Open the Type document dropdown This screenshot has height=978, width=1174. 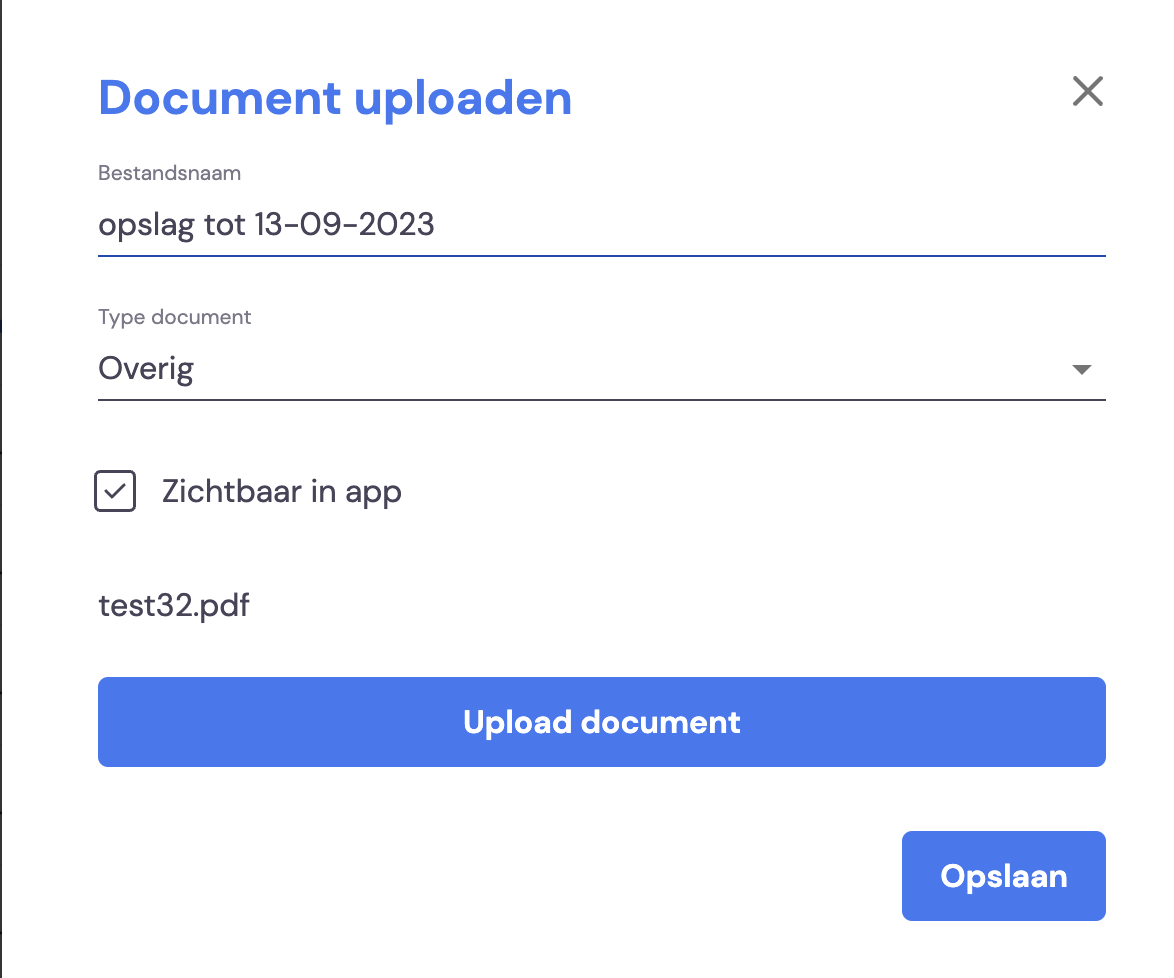click(602, 369)
